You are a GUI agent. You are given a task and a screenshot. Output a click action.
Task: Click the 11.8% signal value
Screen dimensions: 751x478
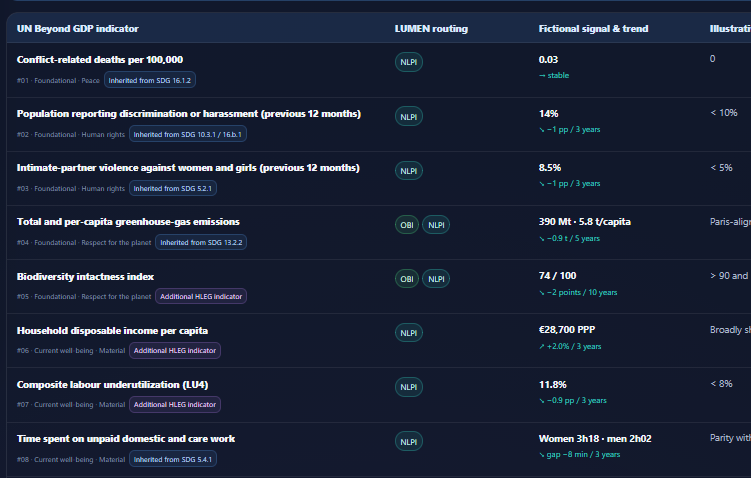[x=553, y=385]
